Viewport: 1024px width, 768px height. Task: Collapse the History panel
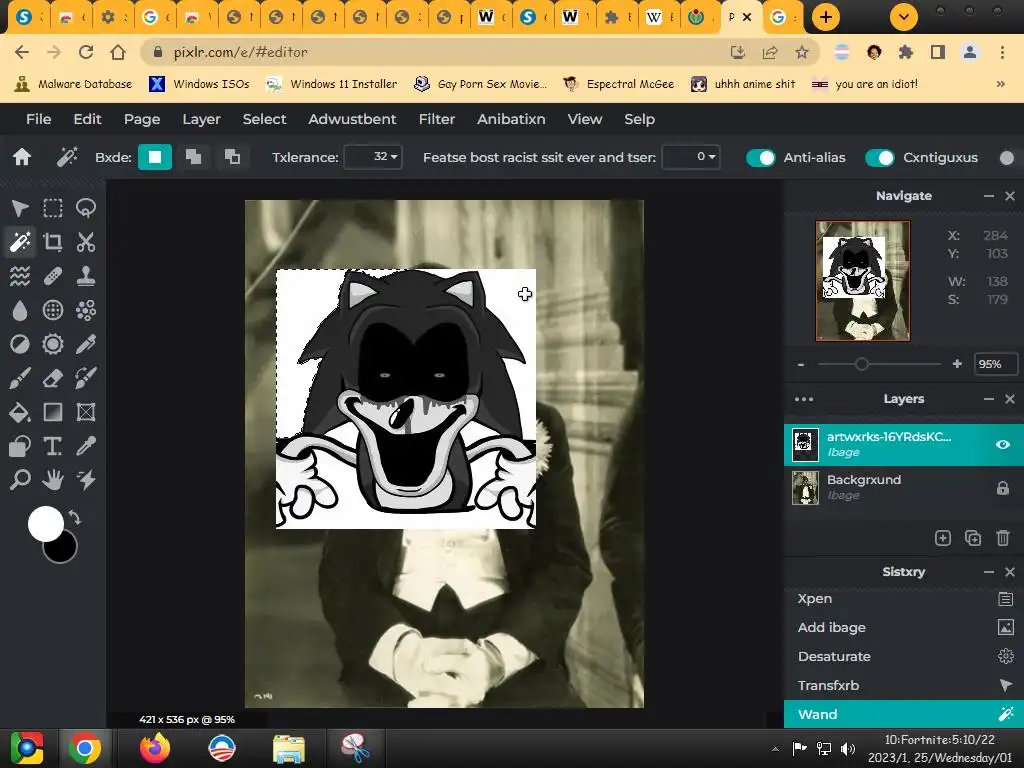click(989, 572)
